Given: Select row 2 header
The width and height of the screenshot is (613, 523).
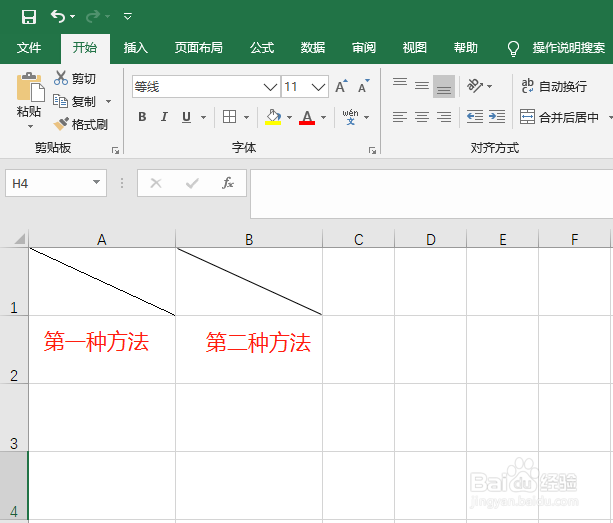Looking at the screenshot, I should pos(14,350).
